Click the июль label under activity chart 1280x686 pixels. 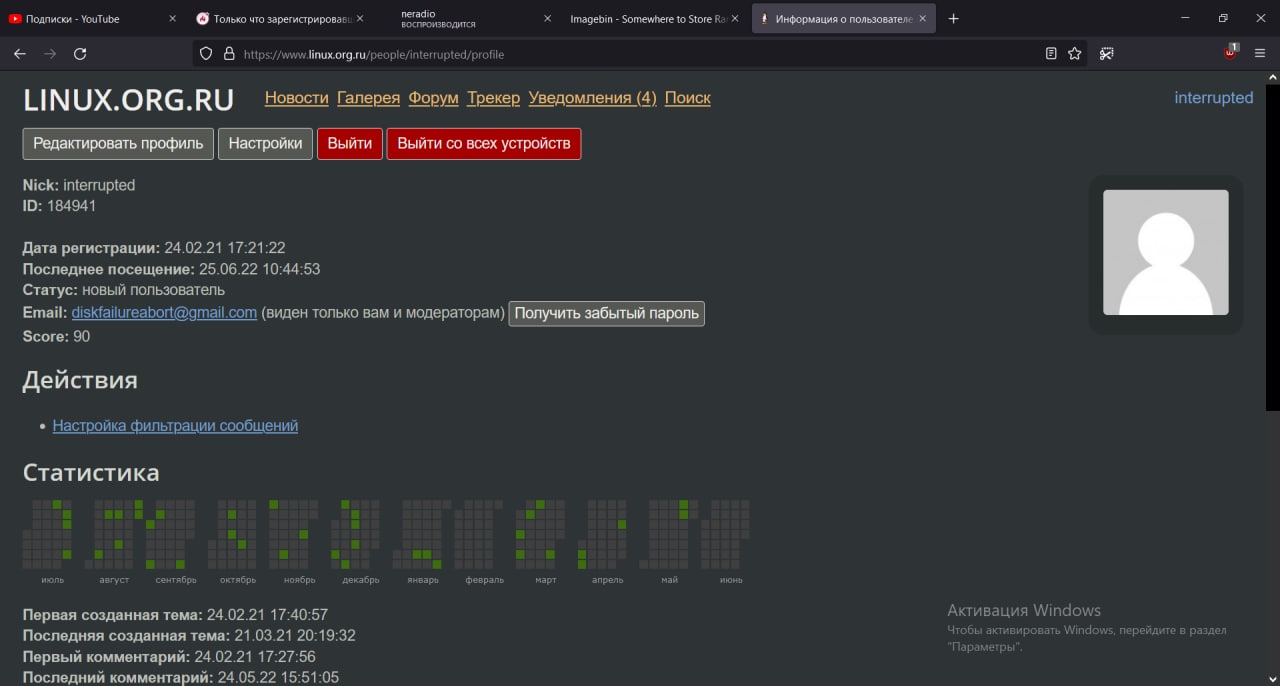coord(53,580)
